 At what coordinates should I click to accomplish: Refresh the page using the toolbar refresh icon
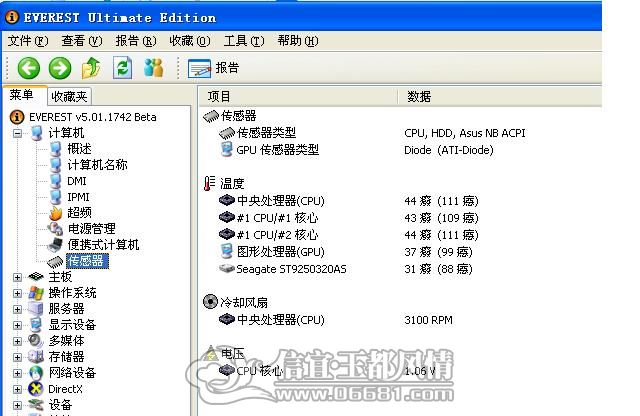point(122,68)
